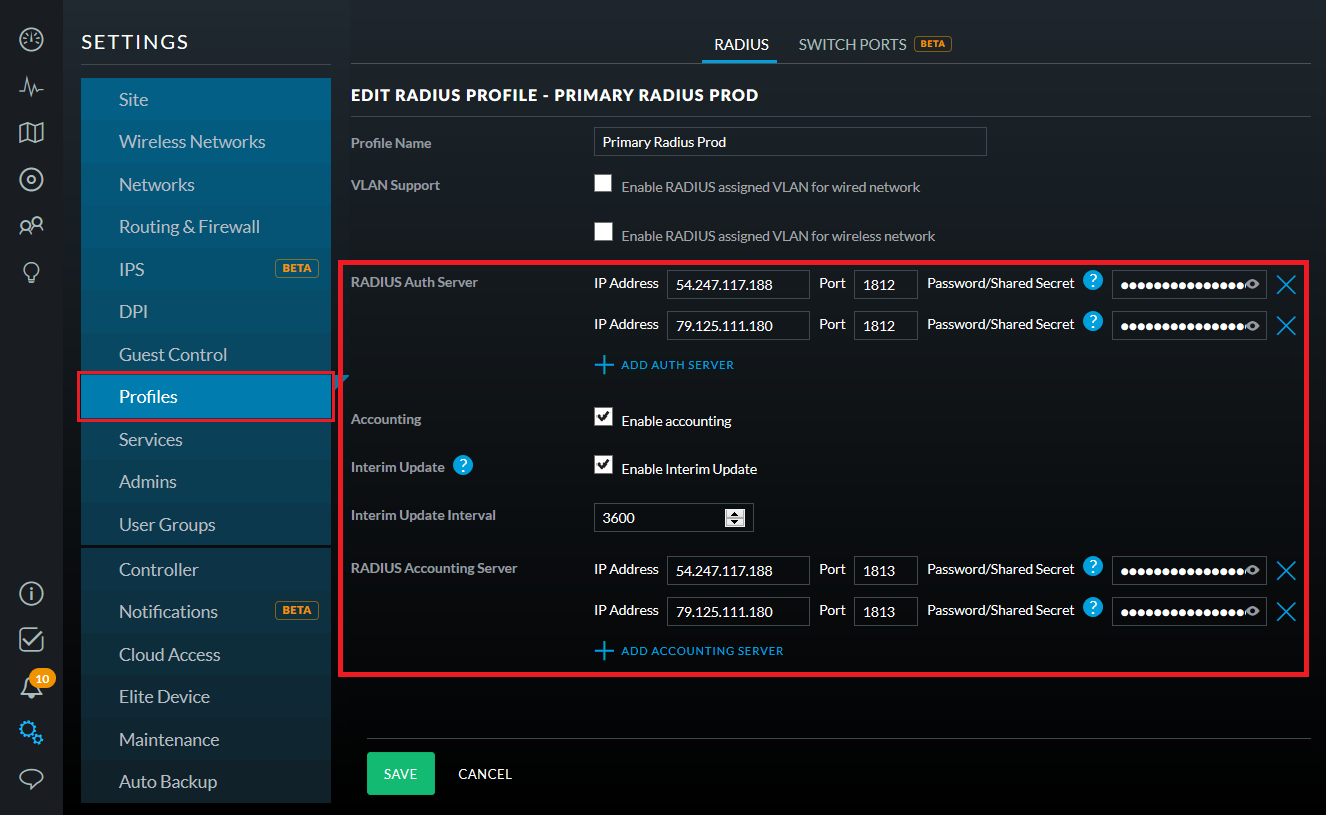Open the Live Chat bubble icon

(31, 778)
